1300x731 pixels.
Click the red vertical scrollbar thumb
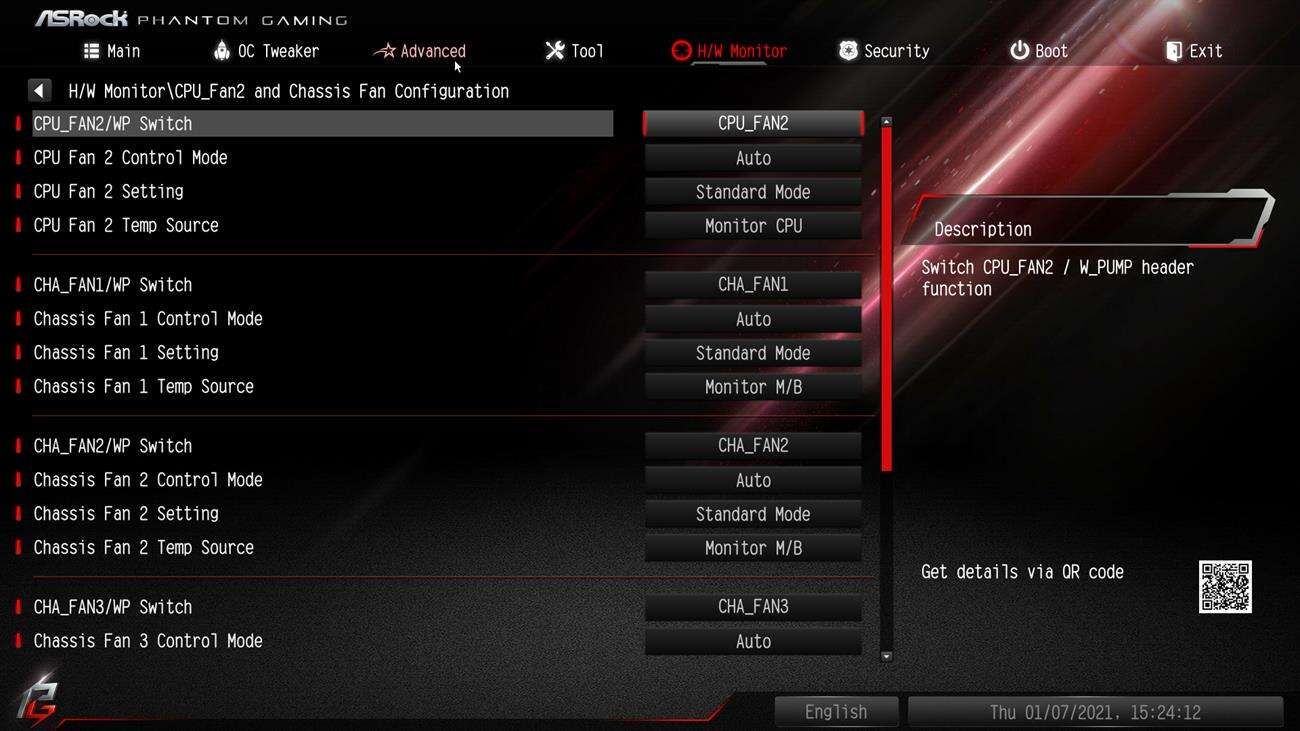(886, 298)
